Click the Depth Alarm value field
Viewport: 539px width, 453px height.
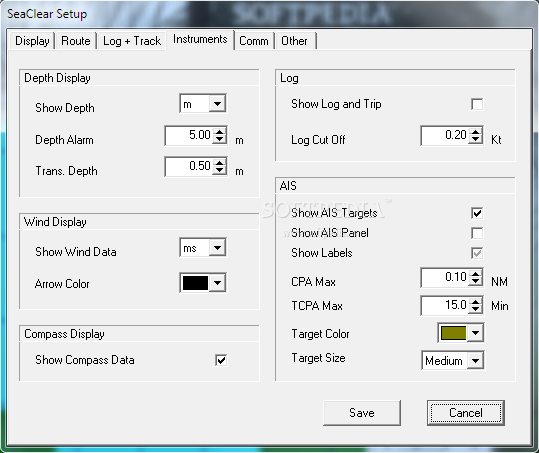(189, 135)
